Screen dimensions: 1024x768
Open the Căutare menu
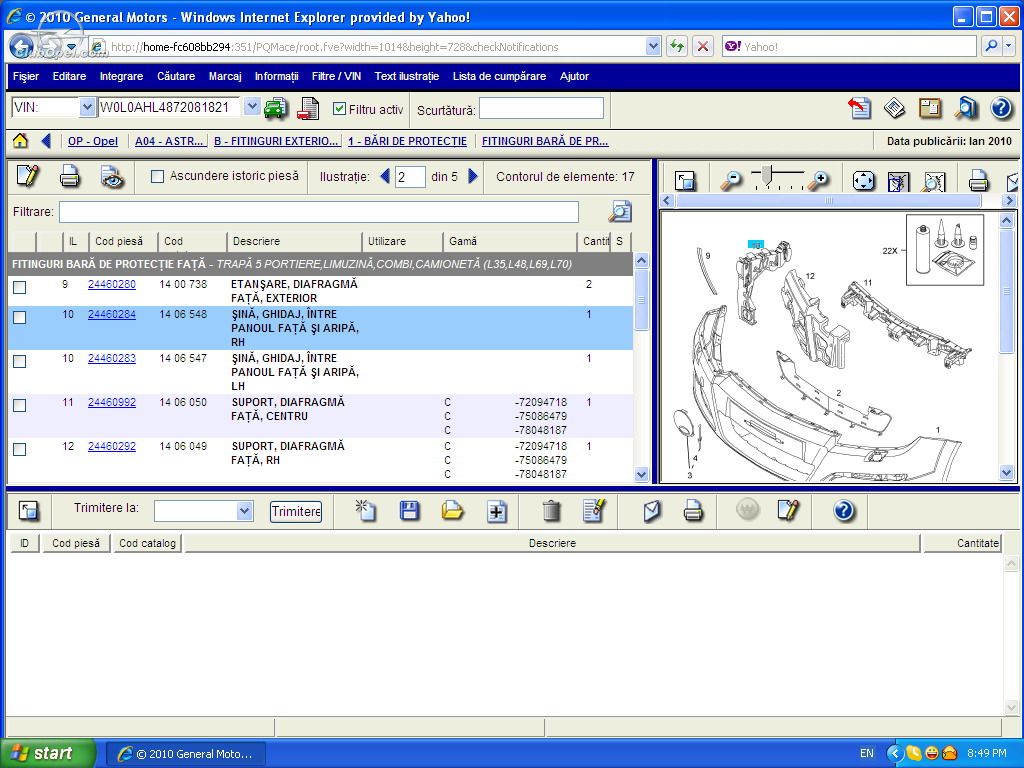pyautogui.click(x=176, y=76)
